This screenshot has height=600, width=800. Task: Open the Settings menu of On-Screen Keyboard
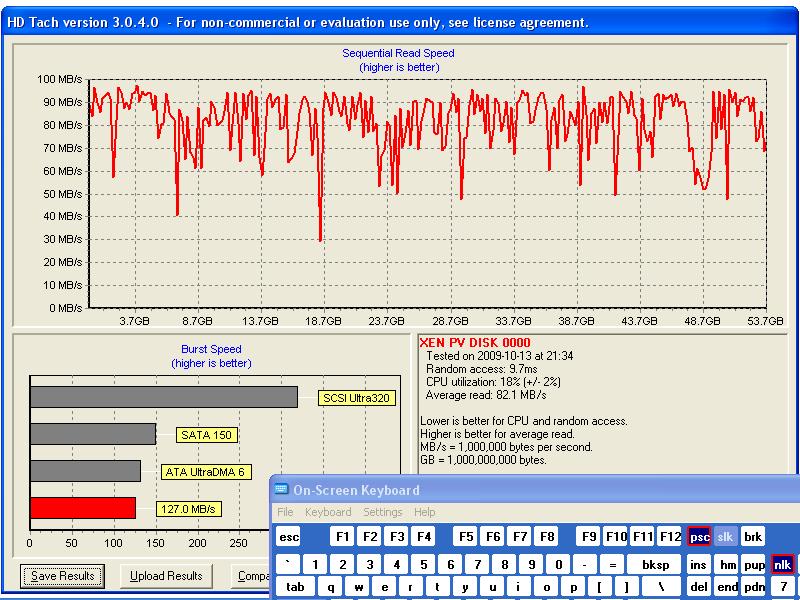click(382, 512)
